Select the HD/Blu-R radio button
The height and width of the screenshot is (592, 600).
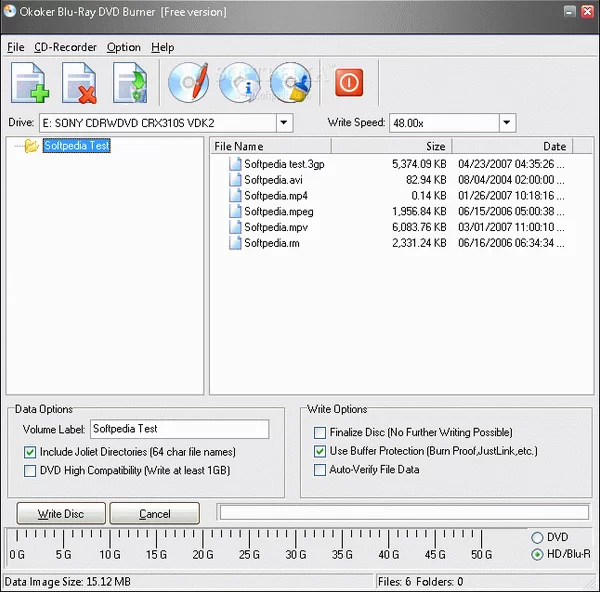click(x=537, y=554)
